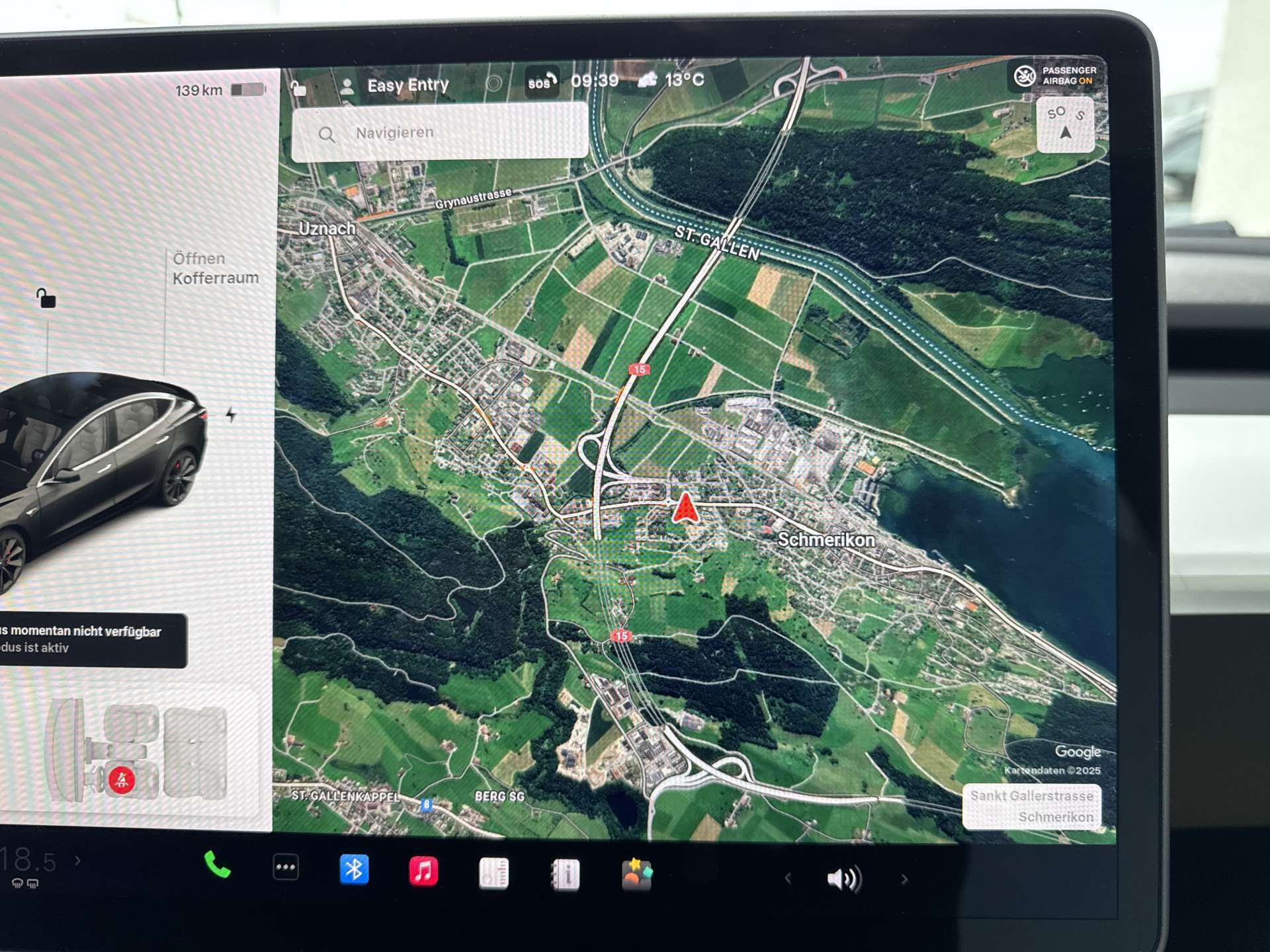Open the charge port lightning icon

coord(231,415)
